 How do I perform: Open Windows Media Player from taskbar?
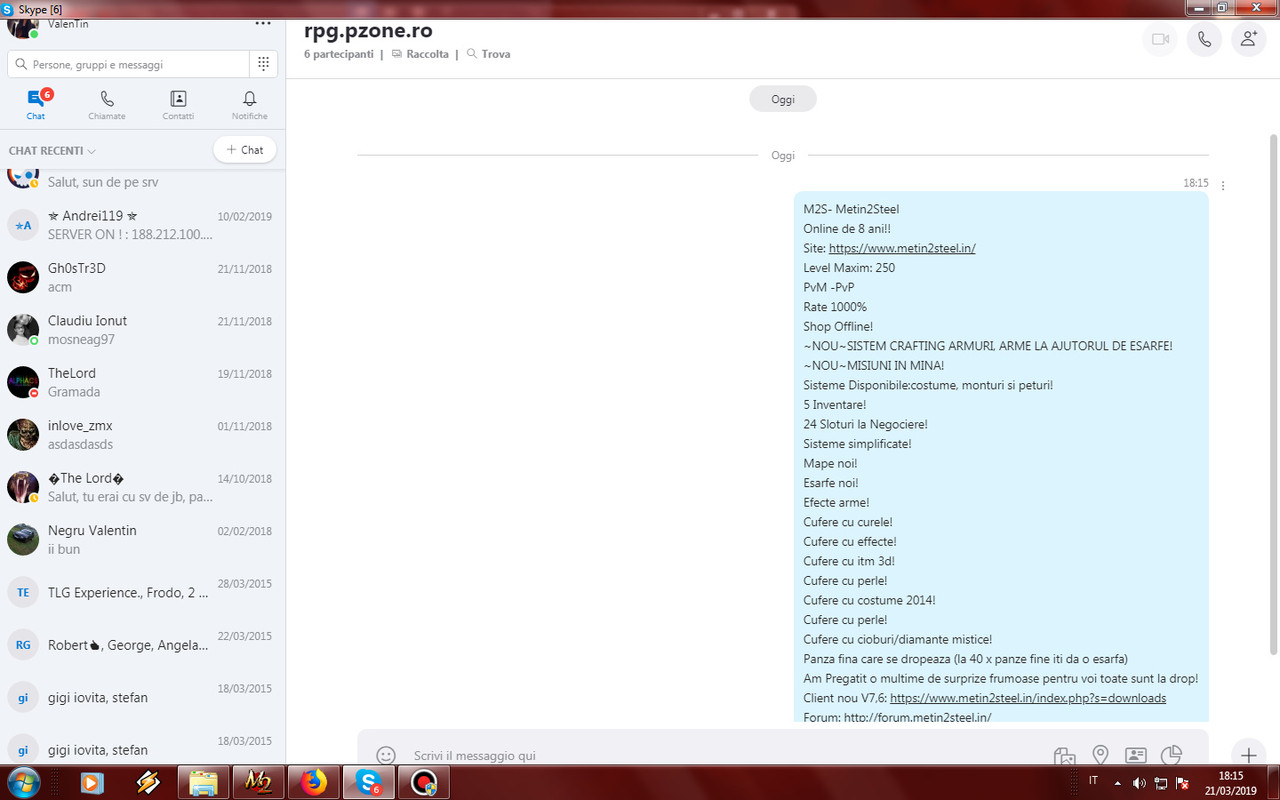tap(92, 783)
